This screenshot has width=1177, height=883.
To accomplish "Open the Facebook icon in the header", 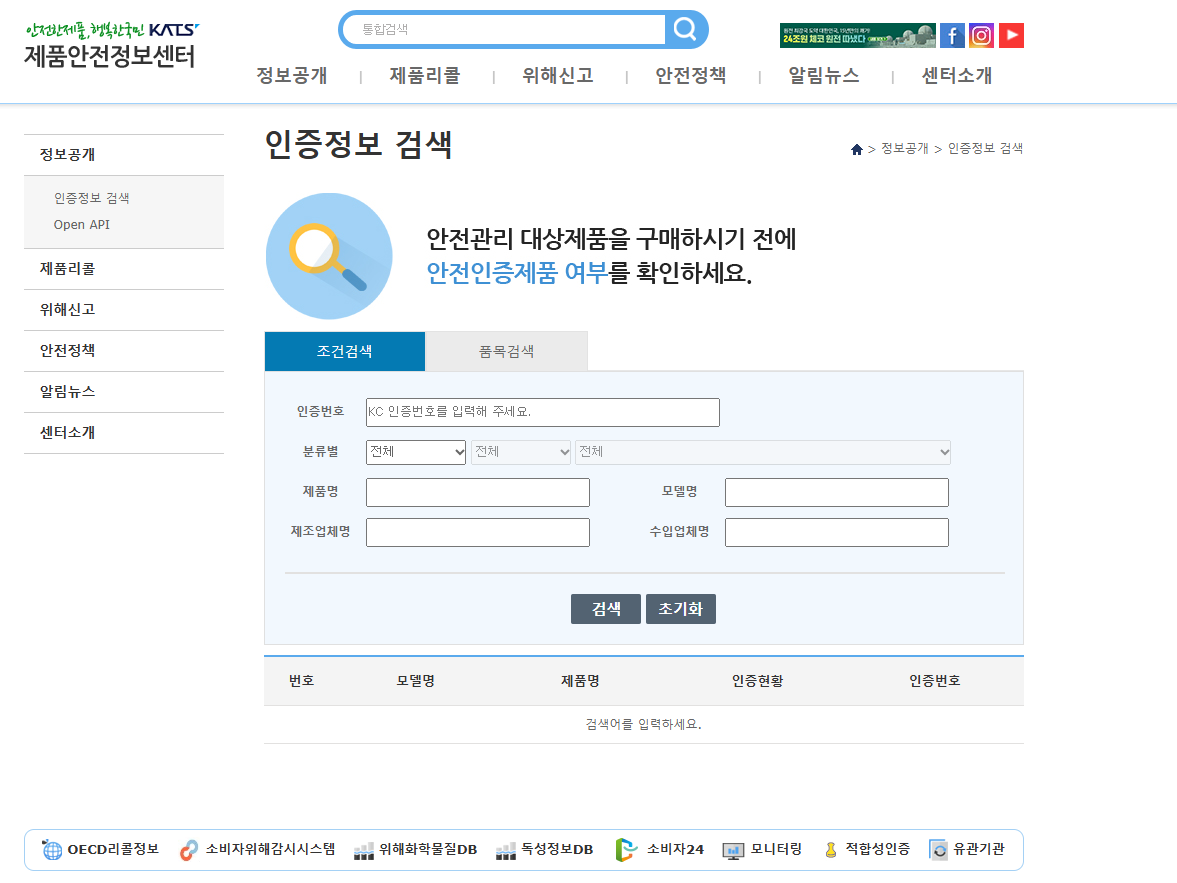I will point(952,35).
